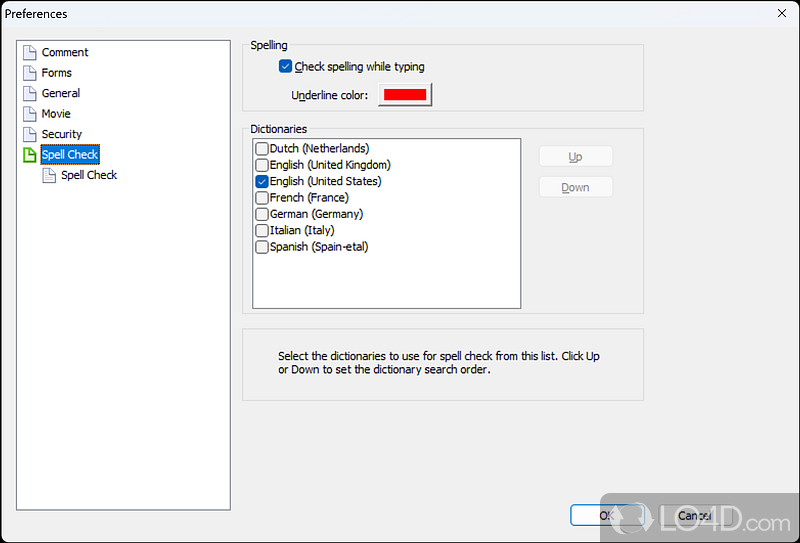800x543 pixels.
Task: Open the Comment preferences category
Action: tap(65, 53)
